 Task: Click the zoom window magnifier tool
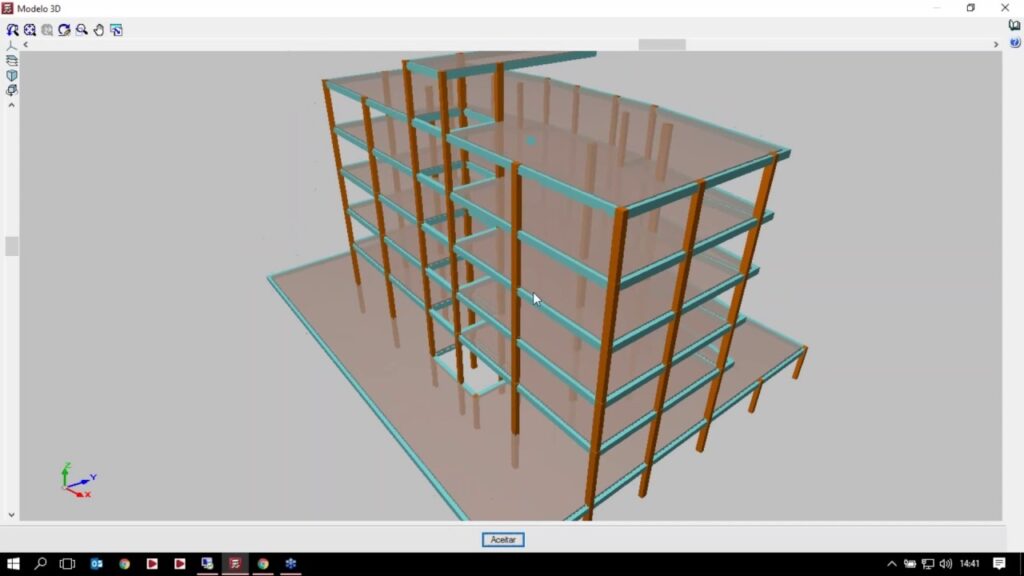(12, 30)
